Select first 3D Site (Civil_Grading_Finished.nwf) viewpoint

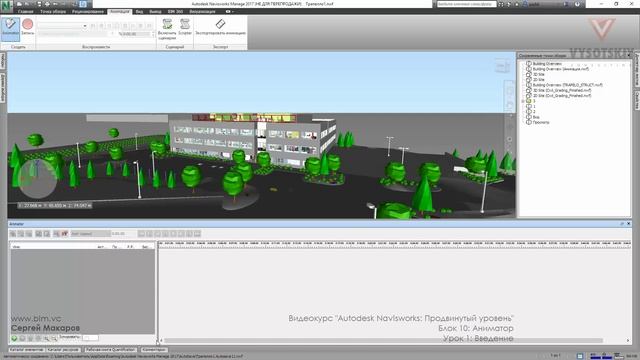click(x=562, y=90)
